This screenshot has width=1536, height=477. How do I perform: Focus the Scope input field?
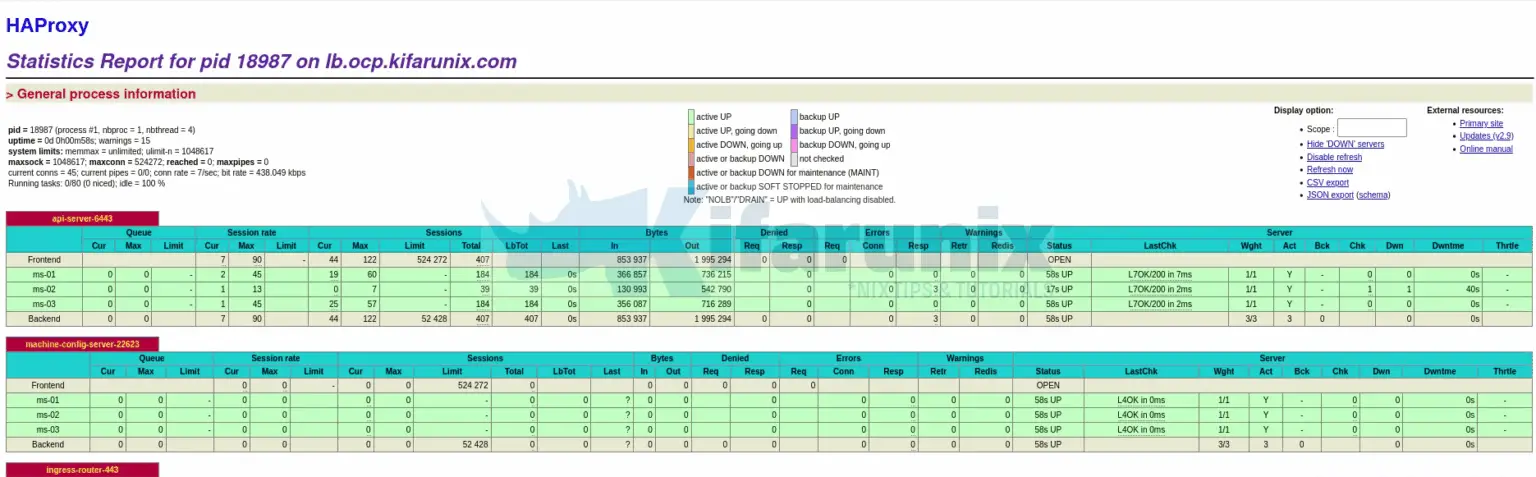pyautogui.click(x=1371, y=128)
